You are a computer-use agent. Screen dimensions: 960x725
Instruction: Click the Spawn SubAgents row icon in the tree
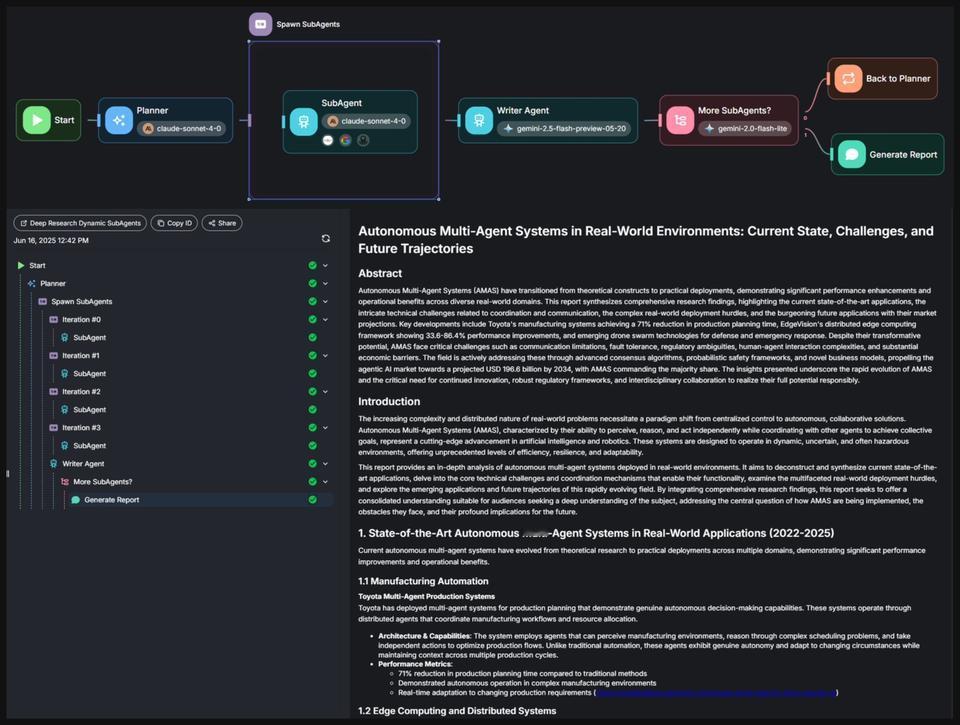coord(42,301)
